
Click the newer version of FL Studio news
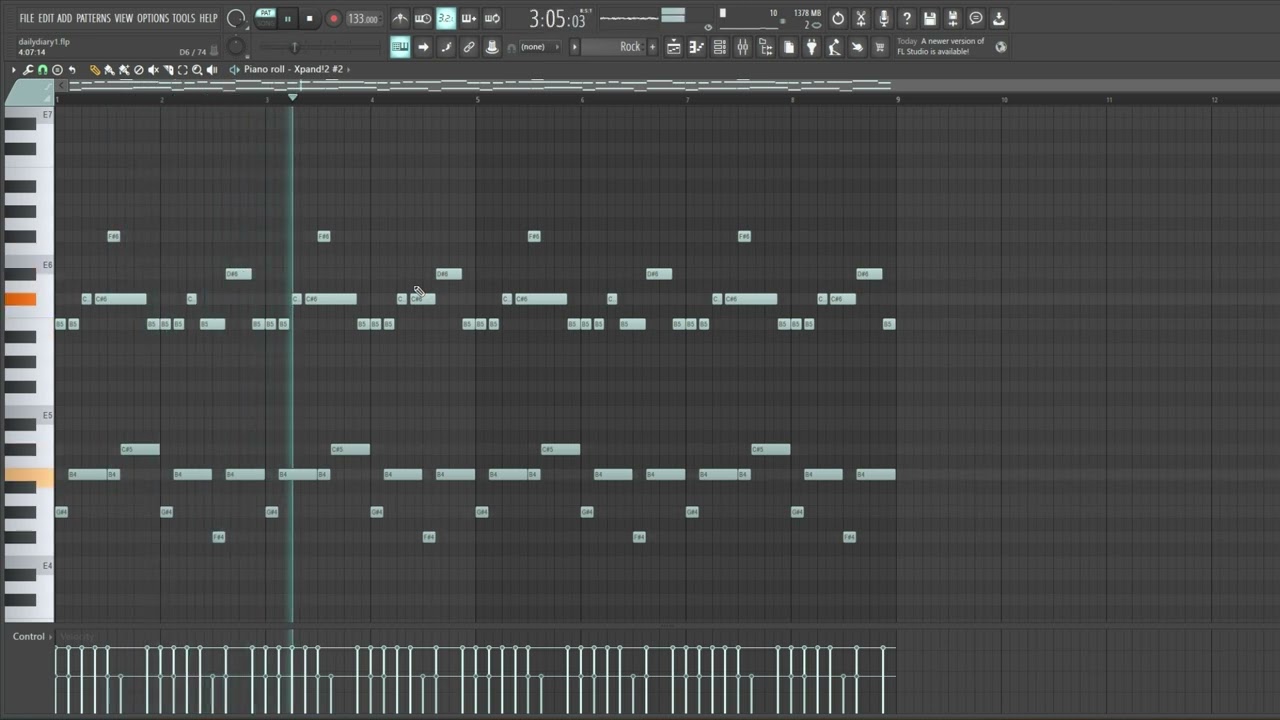(x=944, y=47)
